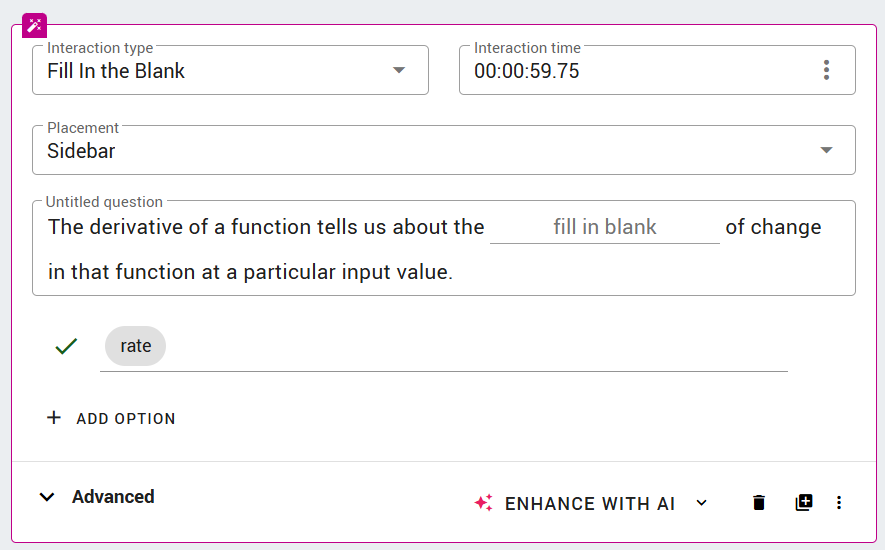Expand the Advanced section chevron
This screenshot has width=885, height=550.
click(47, 497)
